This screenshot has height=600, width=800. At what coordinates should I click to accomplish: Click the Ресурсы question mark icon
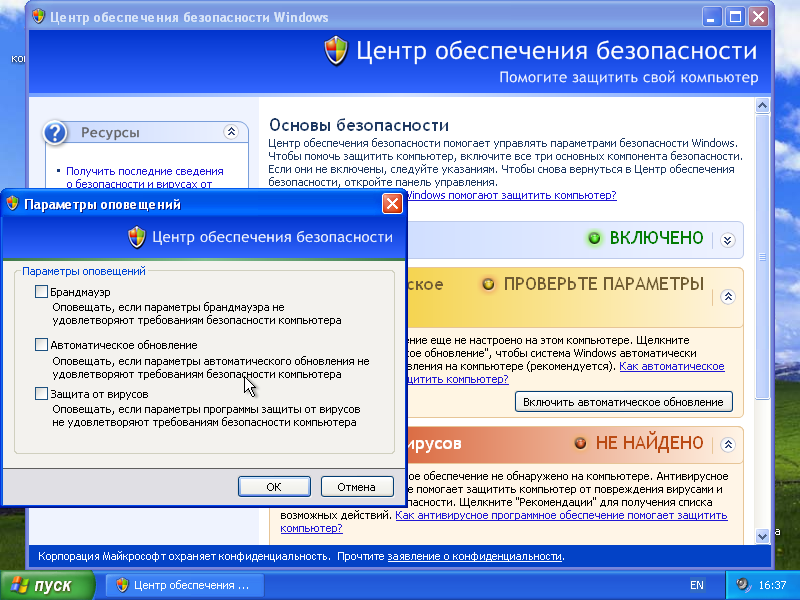[x=55, y=133]
